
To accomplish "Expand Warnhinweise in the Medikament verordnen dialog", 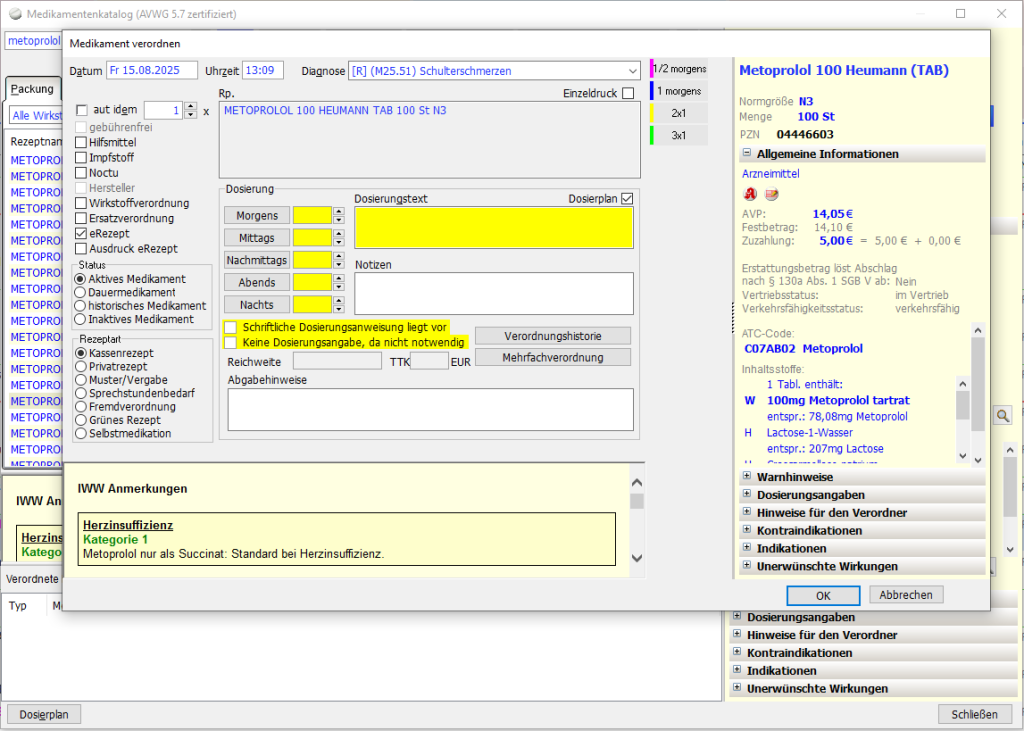I will click(x=747, y=476).
